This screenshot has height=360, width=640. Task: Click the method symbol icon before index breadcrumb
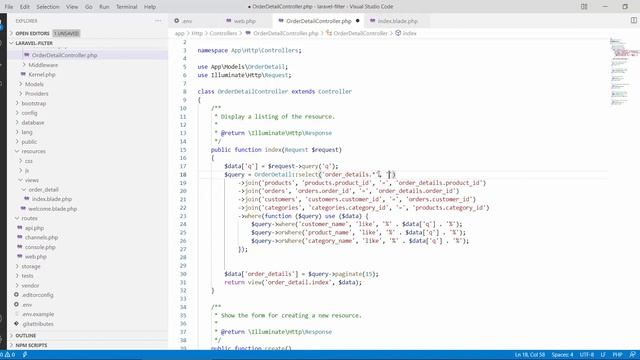tap(398, 33)
